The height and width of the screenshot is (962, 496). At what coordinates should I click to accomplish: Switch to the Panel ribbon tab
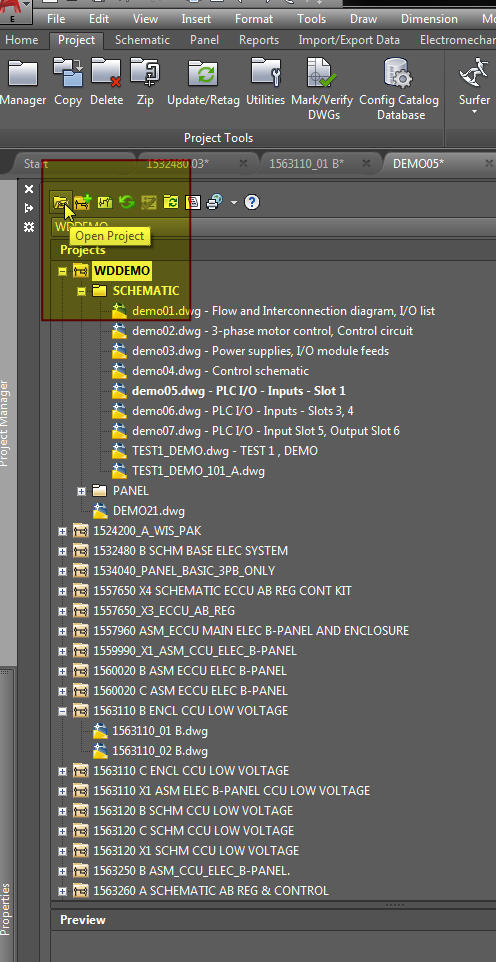(x=204, y=40)
